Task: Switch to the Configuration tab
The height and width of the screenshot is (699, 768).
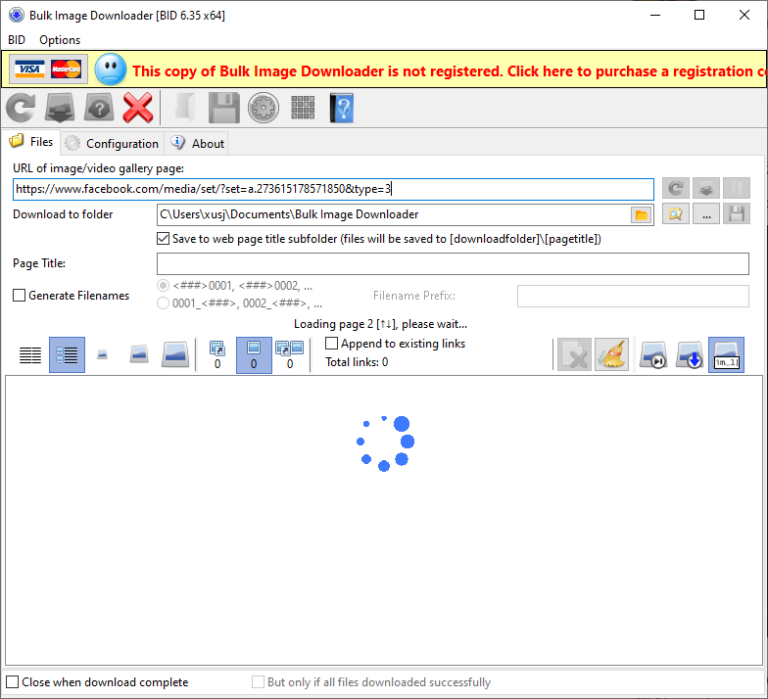Action: [x=112, y=143]
